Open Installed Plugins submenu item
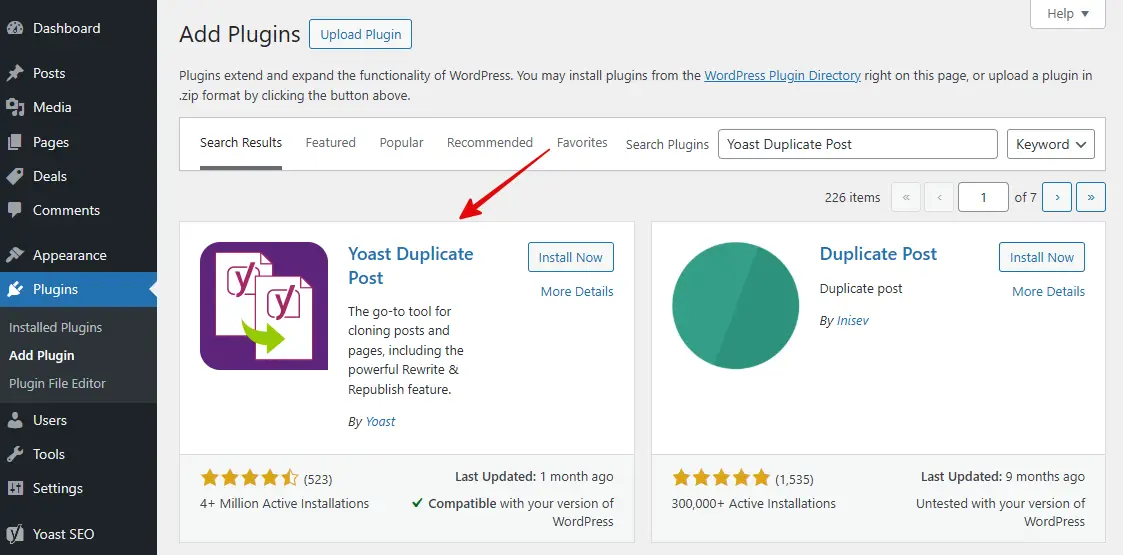 pyautogui.click(x=55, y=327)
